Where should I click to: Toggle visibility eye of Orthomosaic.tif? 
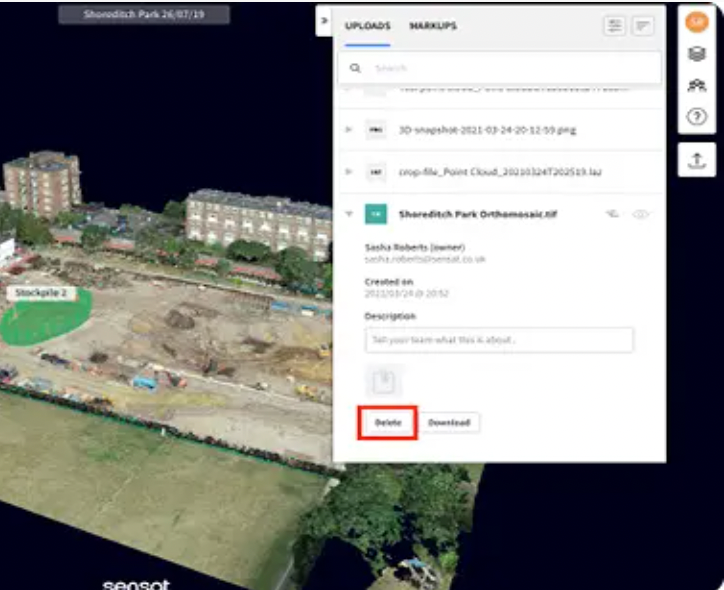pyautogui.click(x=640, y=214)
